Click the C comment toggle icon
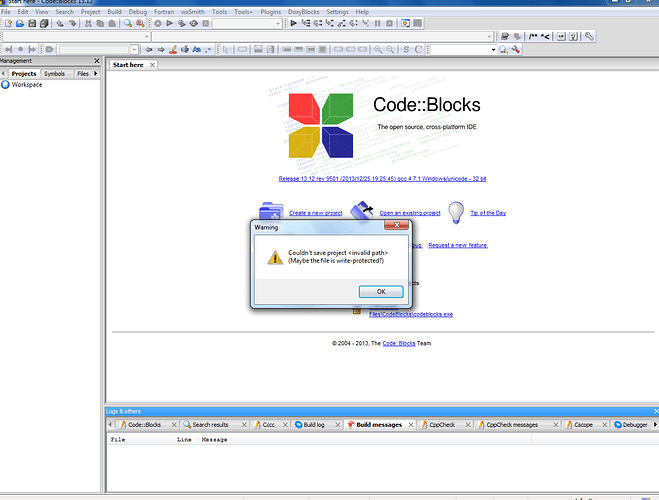 [418, 50]
